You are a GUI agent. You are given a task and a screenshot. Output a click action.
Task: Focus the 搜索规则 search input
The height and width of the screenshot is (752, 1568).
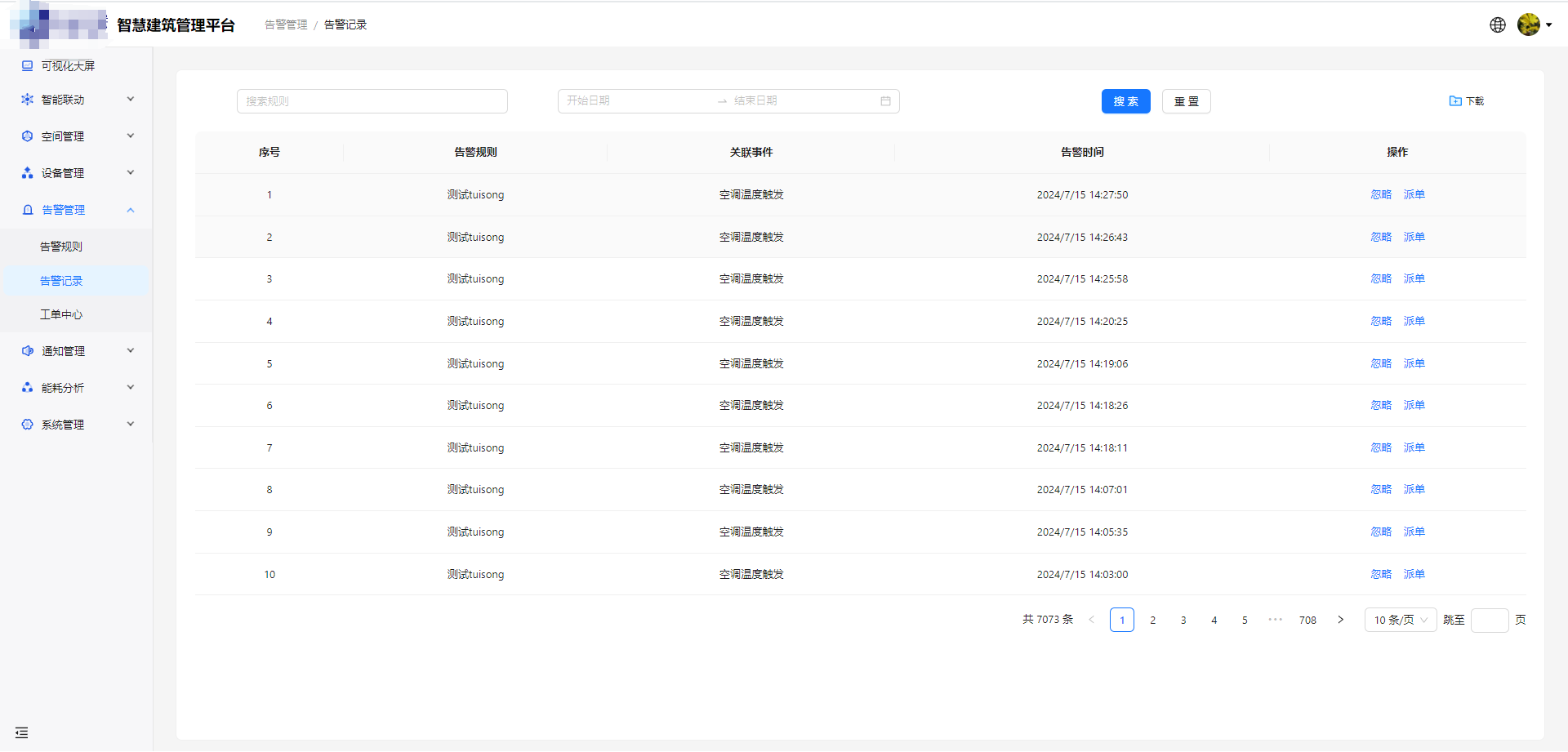372,101
